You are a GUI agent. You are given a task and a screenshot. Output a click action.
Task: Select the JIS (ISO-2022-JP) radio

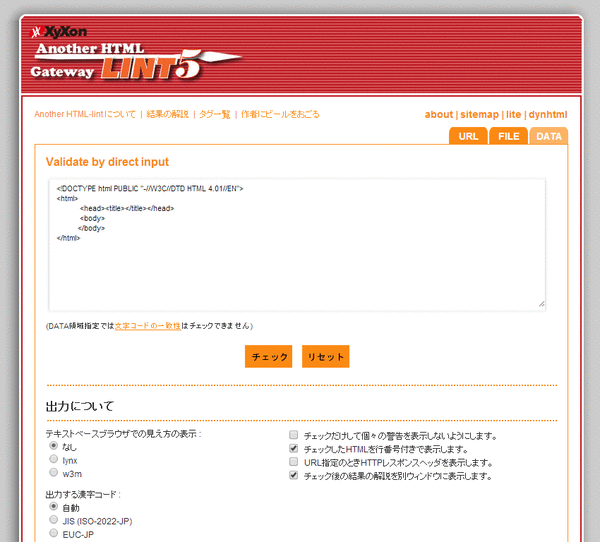[x=54, y=520]
